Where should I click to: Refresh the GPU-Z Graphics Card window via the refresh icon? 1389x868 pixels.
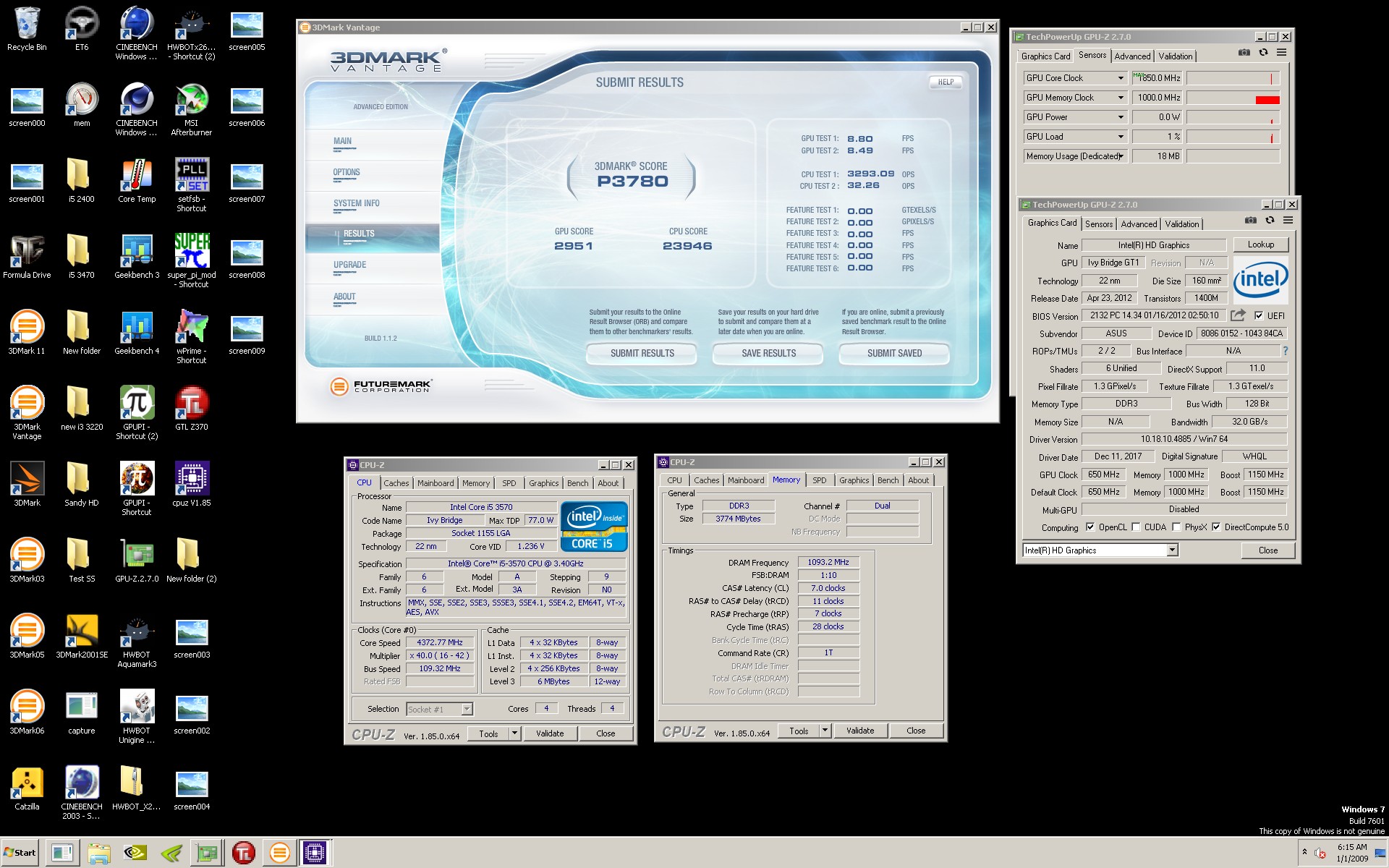pos(1270,221)
